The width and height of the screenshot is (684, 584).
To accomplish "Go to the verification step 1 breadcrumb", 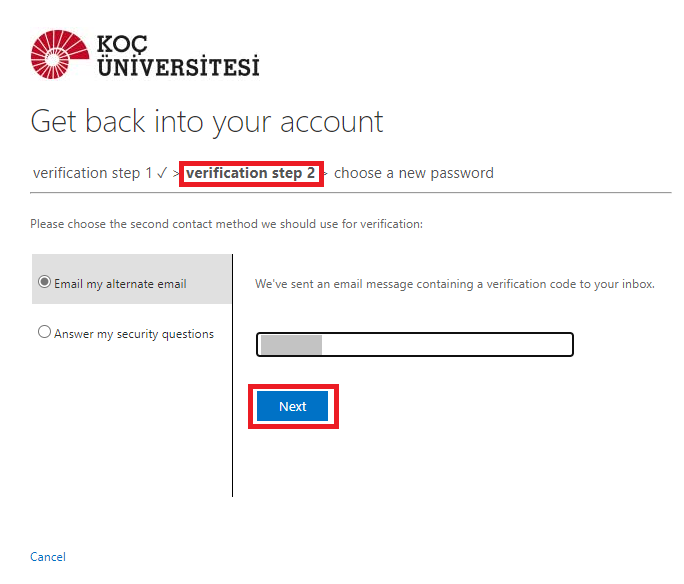I will [x=86, y=173].
